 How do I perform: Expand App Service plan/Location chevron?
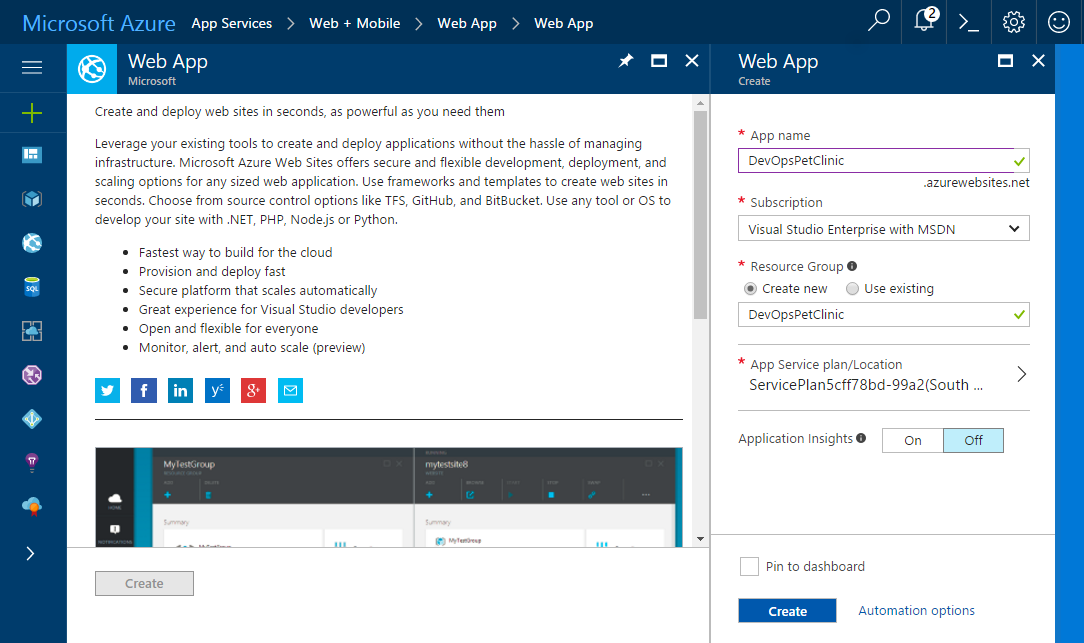(x=1022, y=374)
